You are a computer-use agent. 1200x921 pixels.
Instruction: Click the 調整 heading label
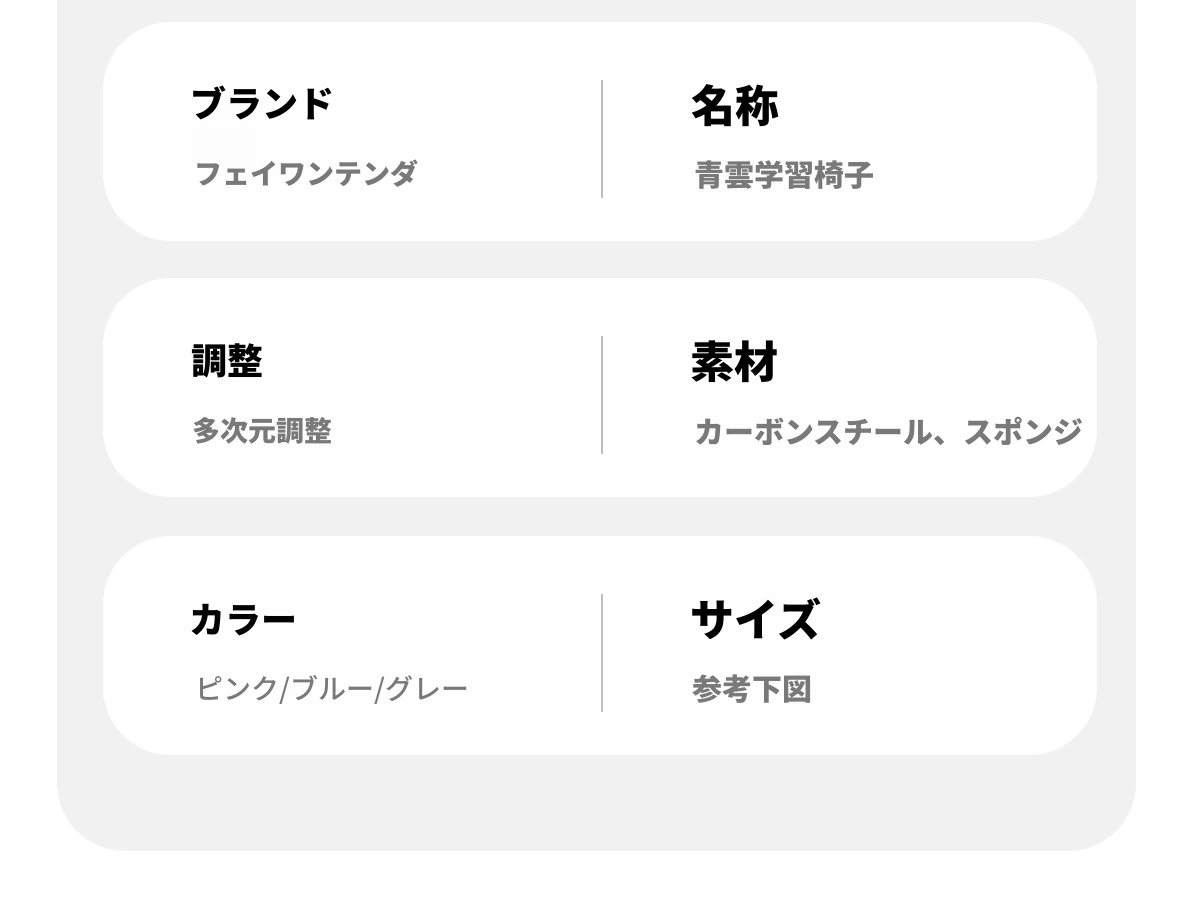[227, 361]
